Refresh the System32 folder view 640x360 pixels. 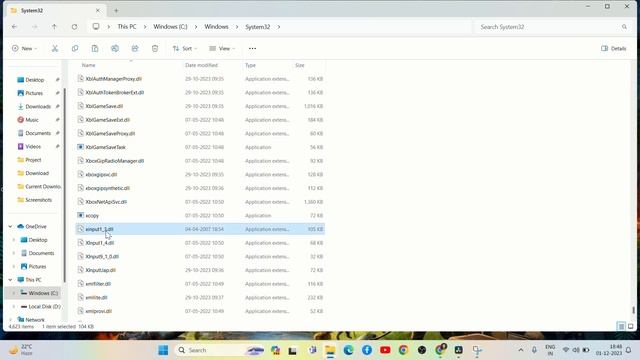point(74,27)
